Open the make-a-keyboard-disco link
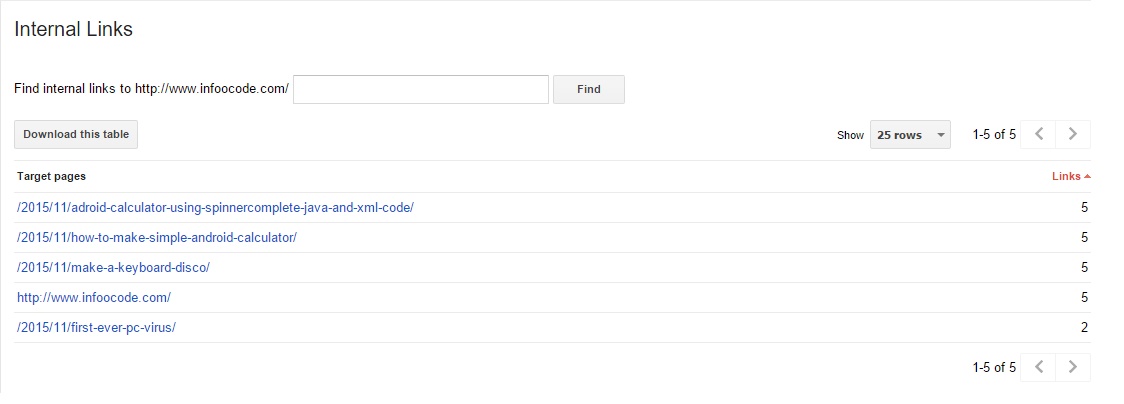 tap(113, 268)
